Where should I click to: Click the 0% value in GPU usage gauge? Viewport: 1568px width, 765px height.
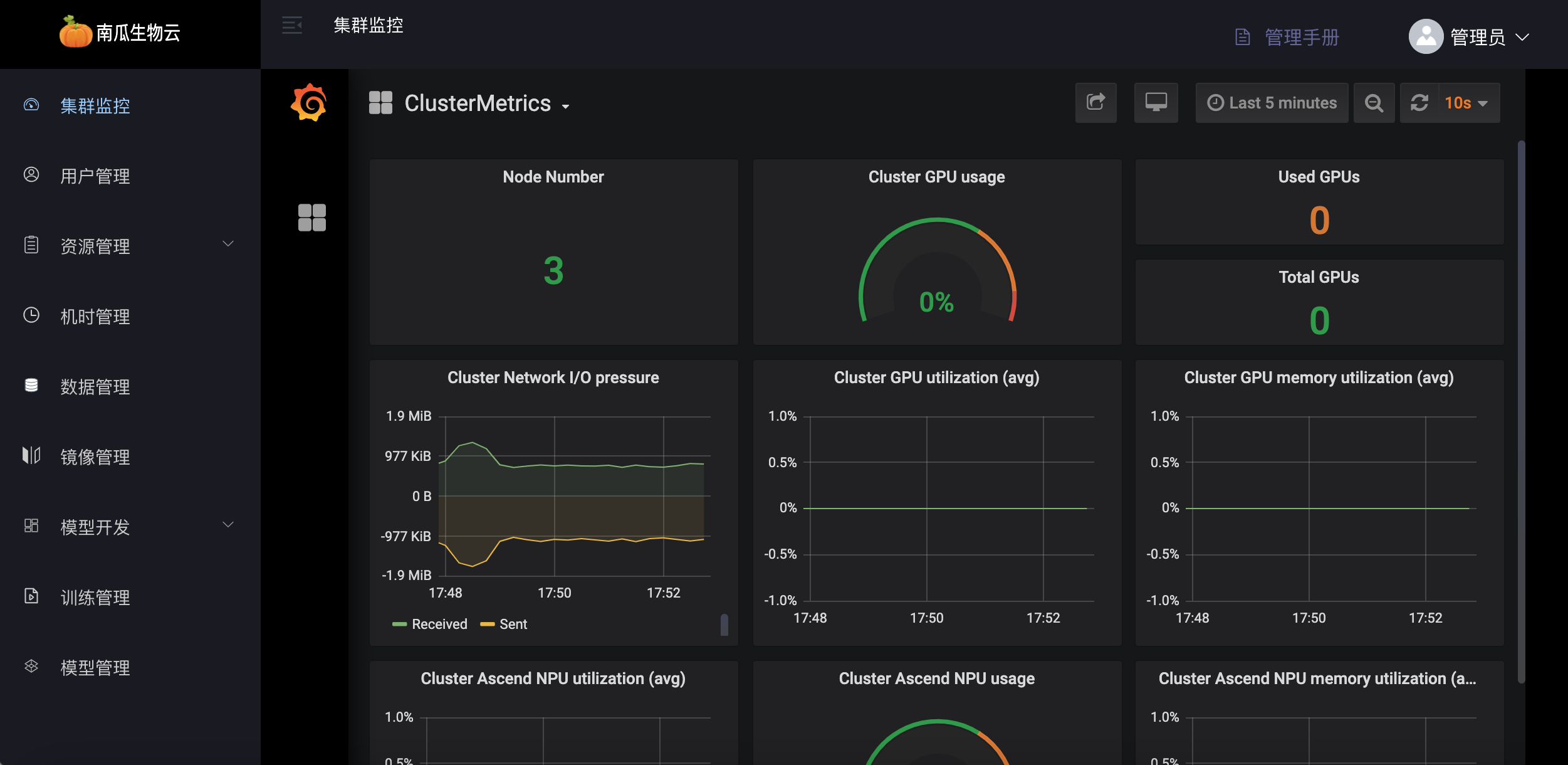point(937,302)
